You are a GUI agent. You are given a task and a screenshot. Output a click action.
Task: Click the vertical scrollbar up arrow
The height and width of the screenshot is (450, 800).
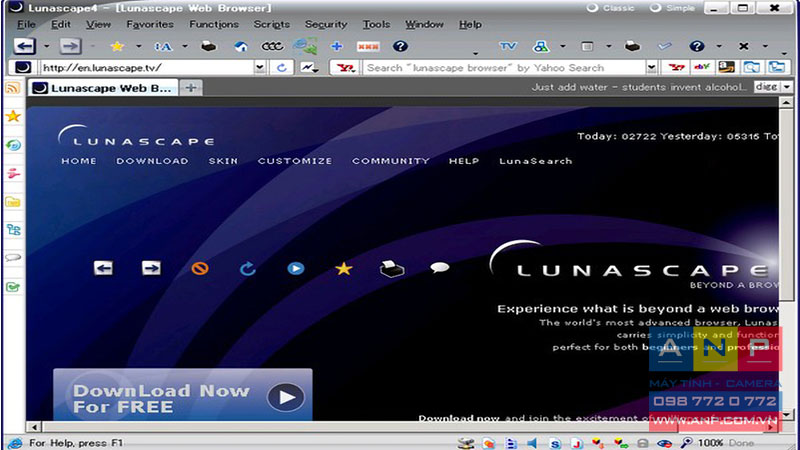coord(786,103)
